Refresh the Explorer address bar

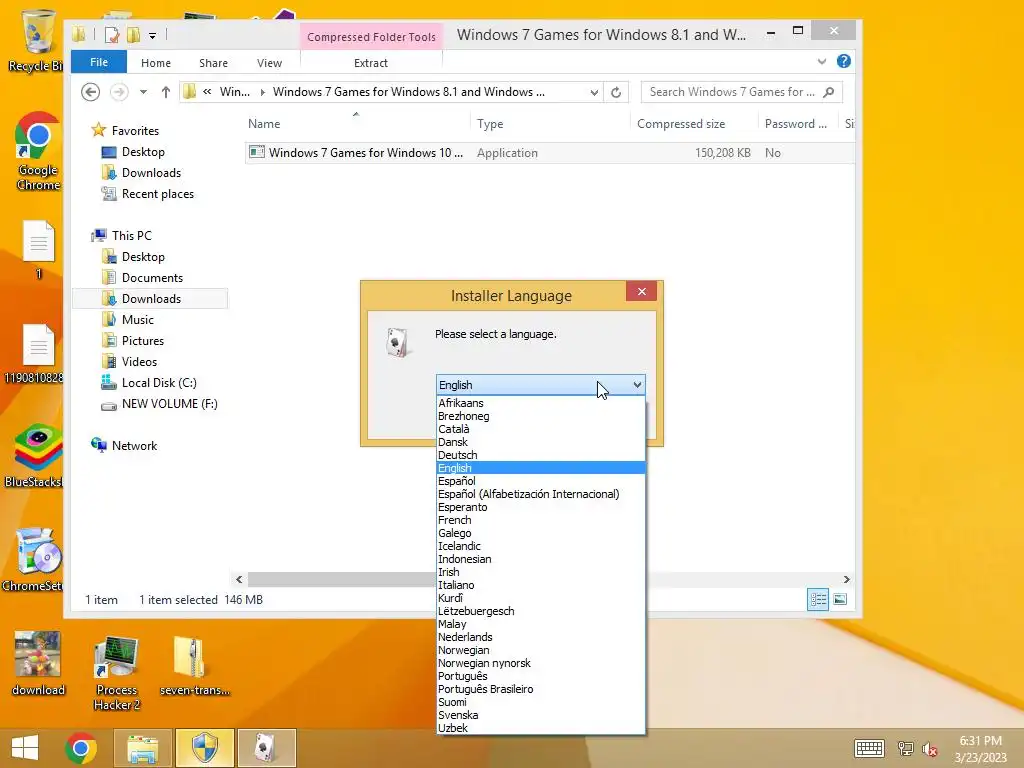pos(616,92)
